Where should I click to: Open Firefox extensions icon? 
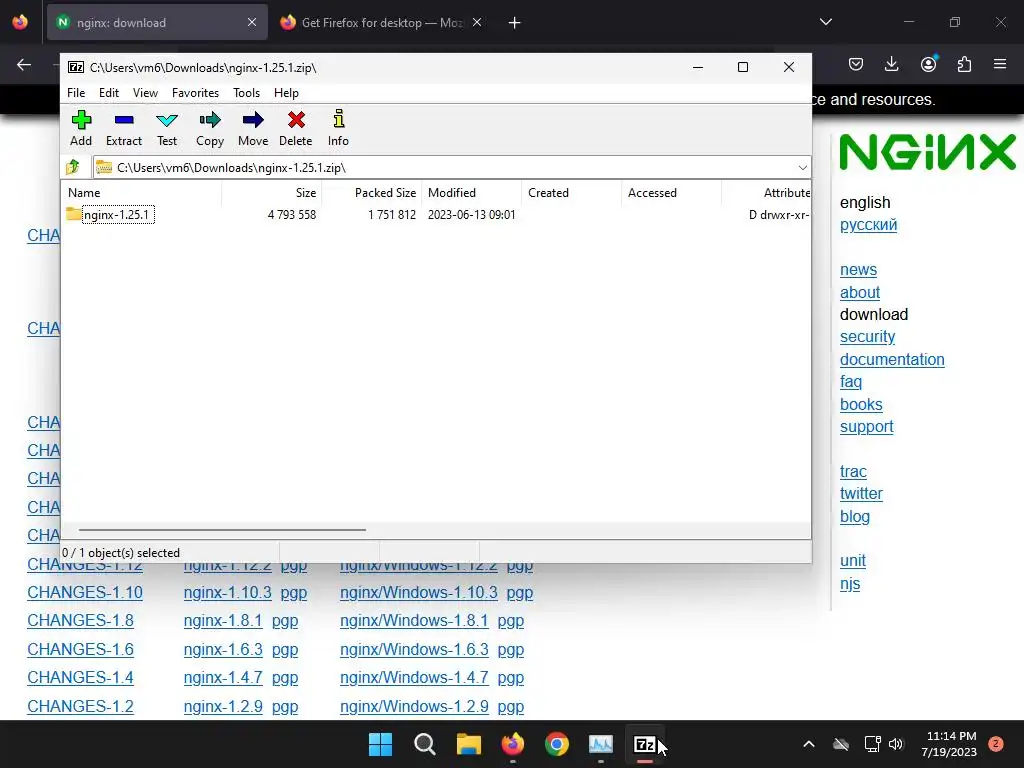[964, 64]
